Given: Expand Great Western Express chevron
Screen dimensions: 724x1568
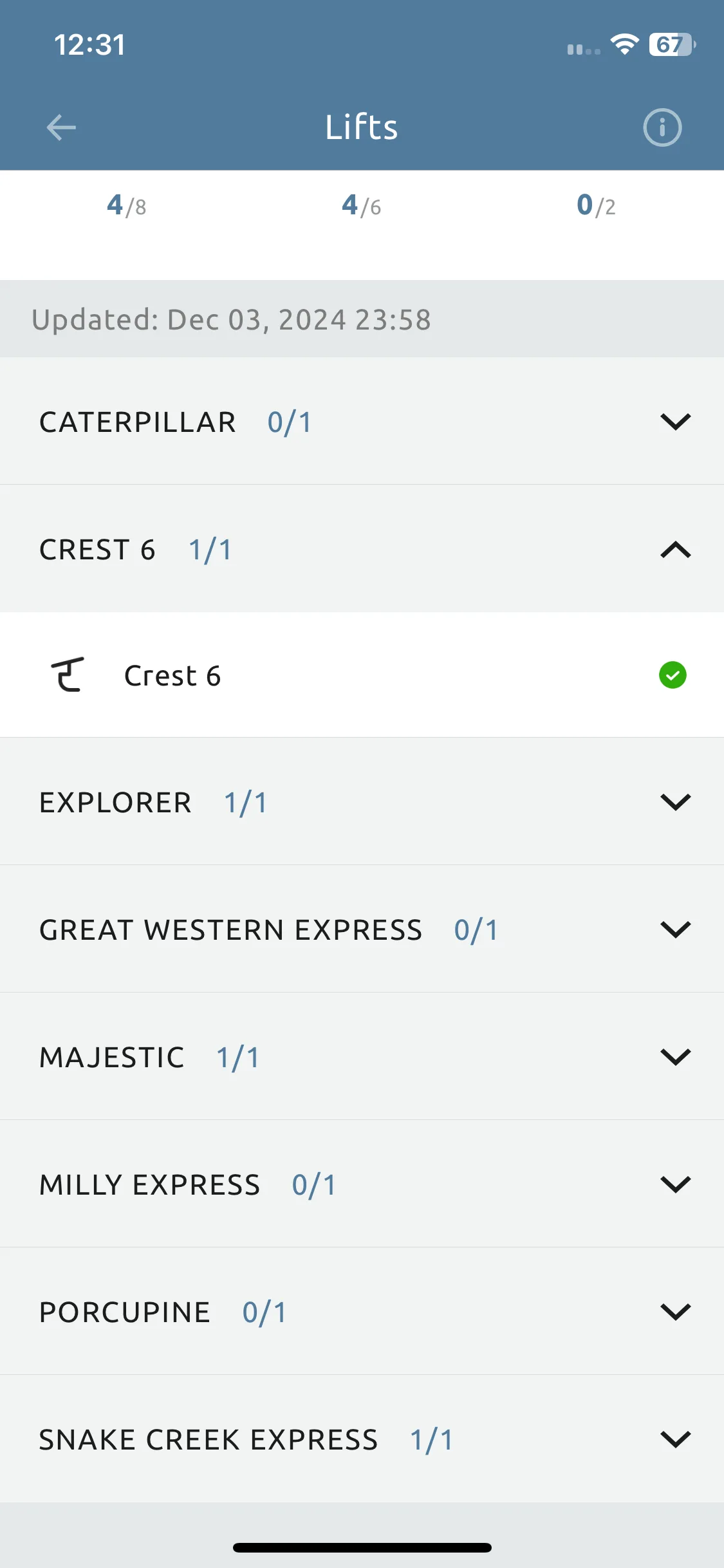Looking at the screenshot, I should tap(676, 929).
